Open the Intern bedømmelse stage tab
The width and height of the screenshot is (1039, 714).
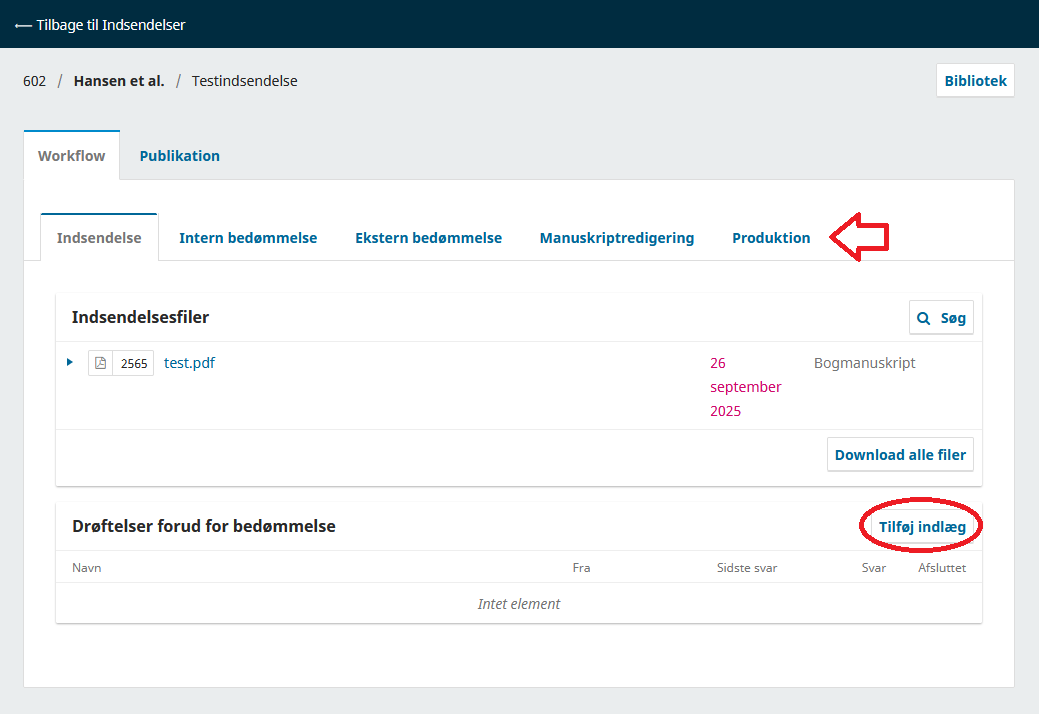pyautogui.click(x=248, y=238)
